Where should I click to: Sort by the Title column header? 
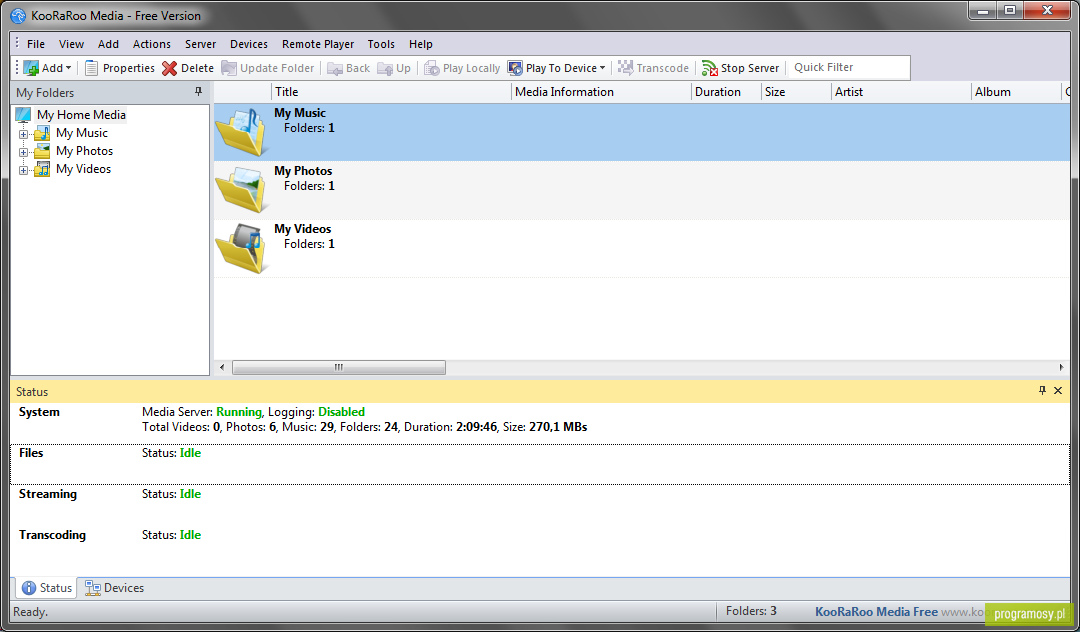point(391,92)
